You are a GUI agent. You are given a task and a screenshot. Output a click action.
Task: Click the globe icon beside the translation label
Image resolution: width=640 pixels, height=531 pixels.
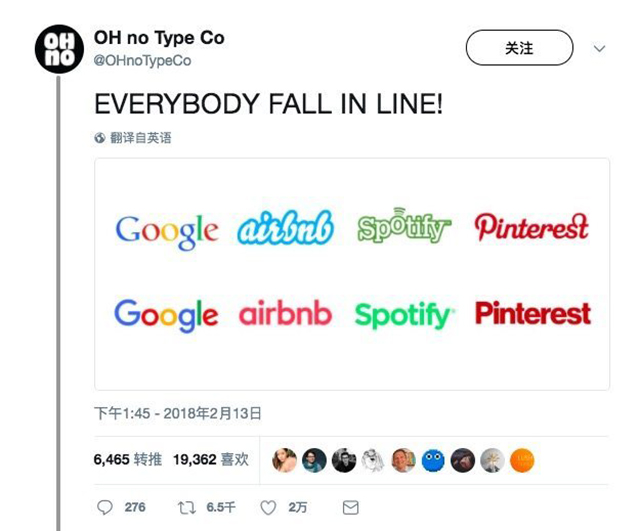100,138
